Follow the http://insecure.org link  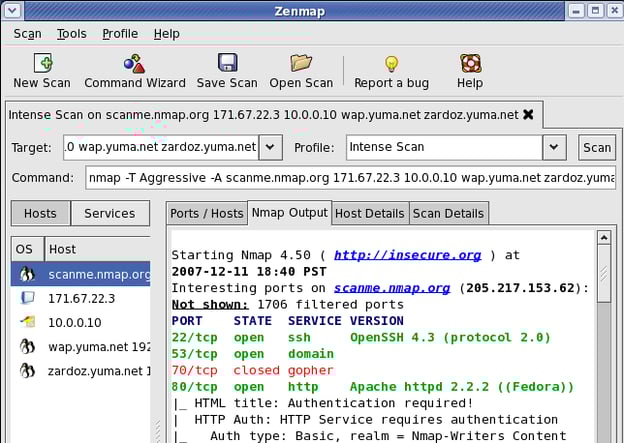pyautogui.click(x=407, y=255)
